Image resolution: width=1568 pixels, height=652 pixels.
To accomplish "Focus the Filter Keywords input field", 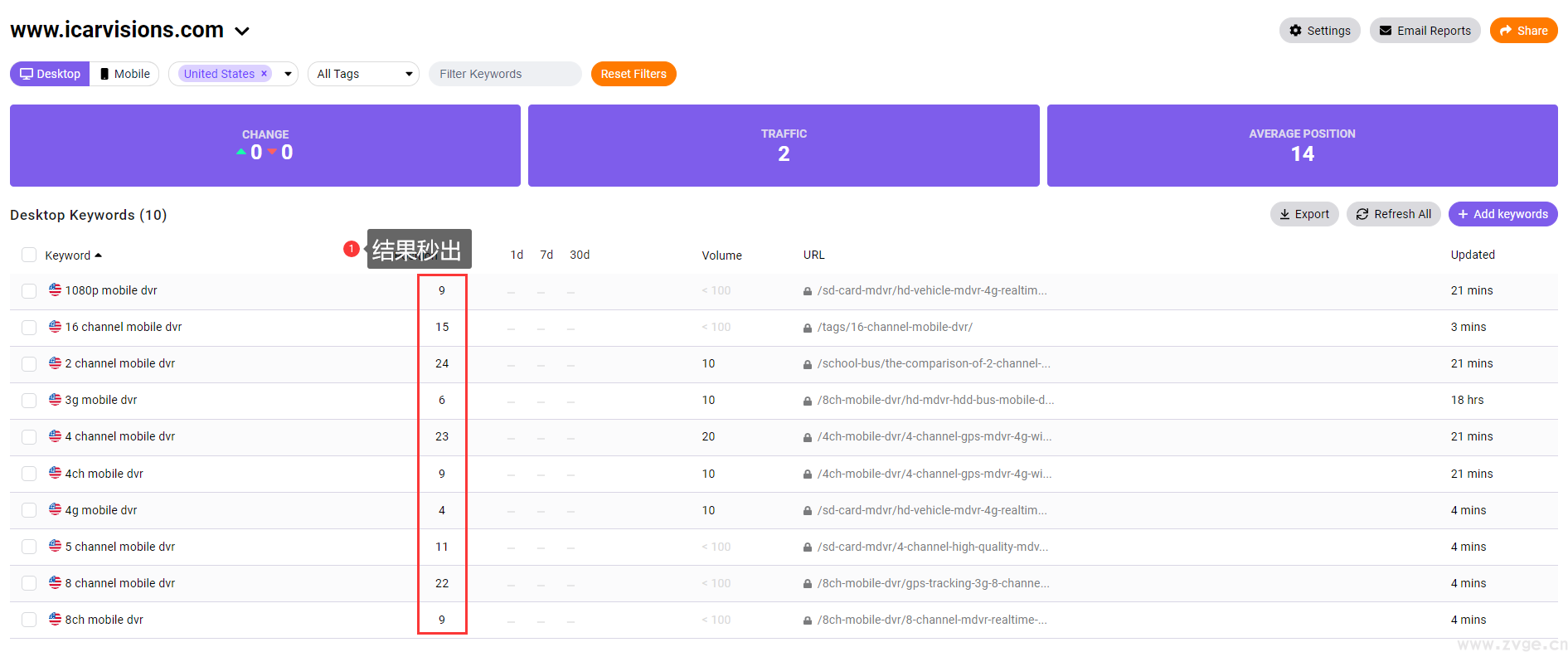I will click(504, 74).
